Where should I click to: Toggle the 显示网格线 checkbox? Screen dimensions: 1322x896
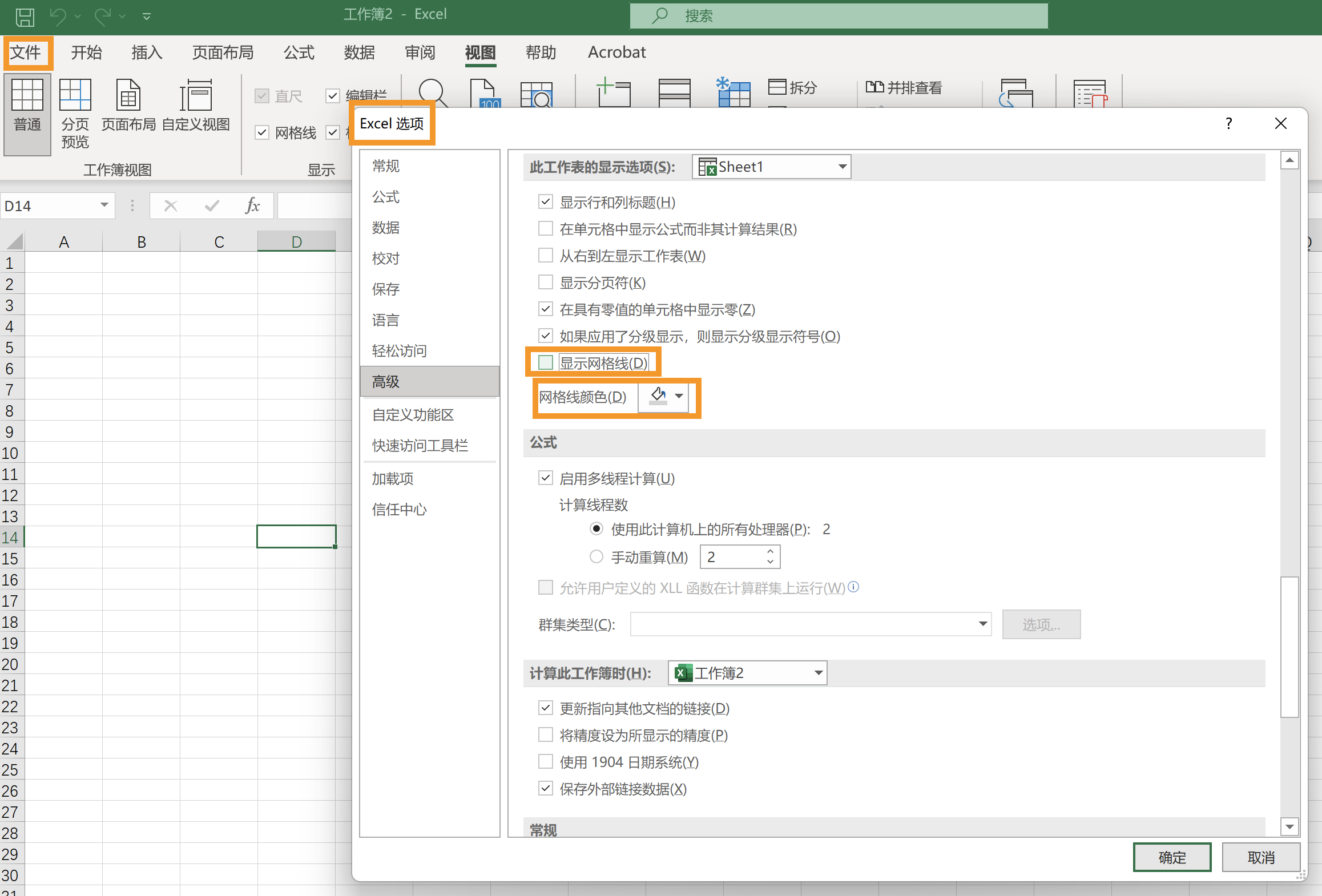(545, 363)
